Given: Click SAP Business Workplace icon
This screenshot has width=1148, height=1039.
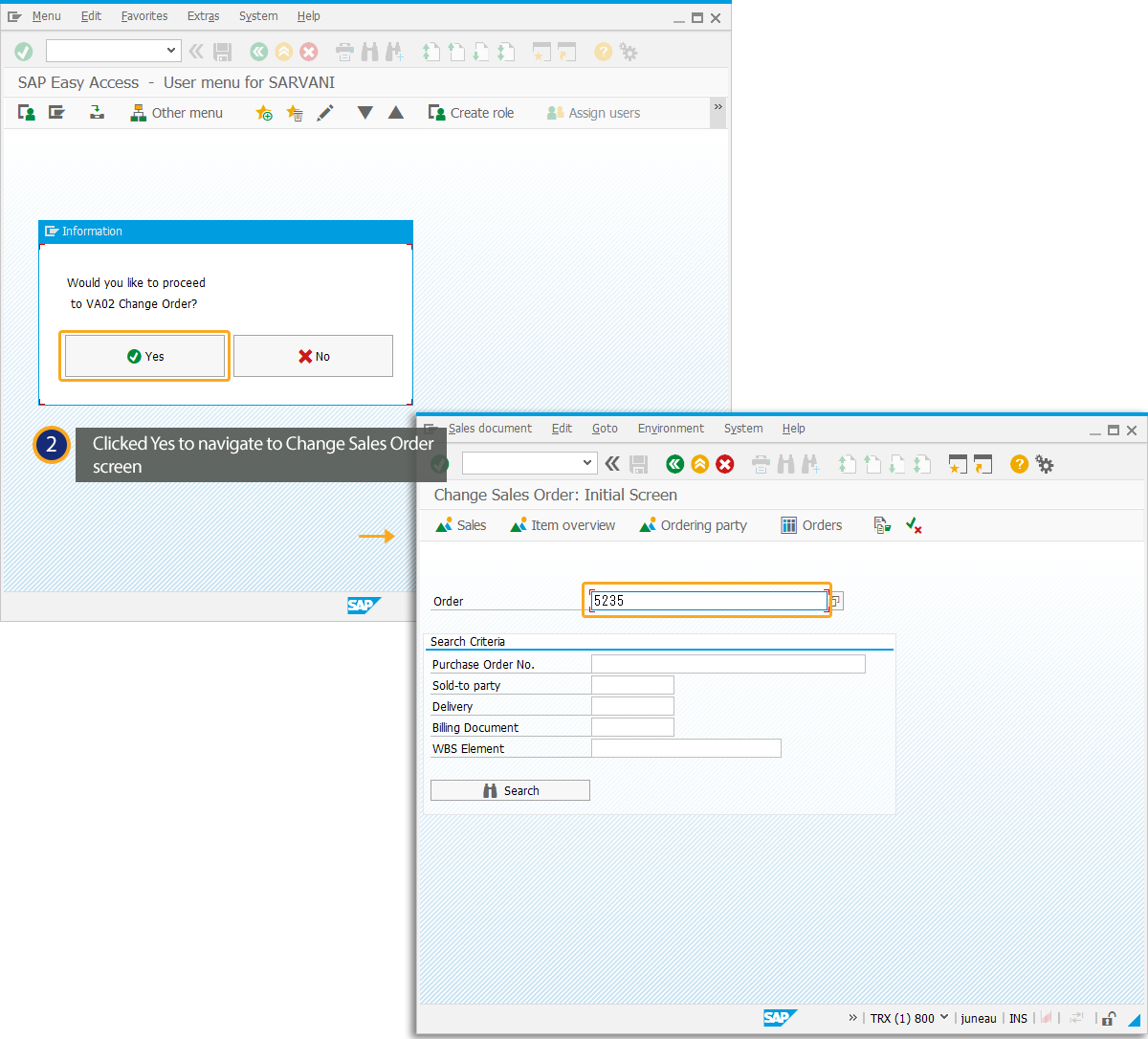Looking at the screenshot, I should [x=97, y=113].
